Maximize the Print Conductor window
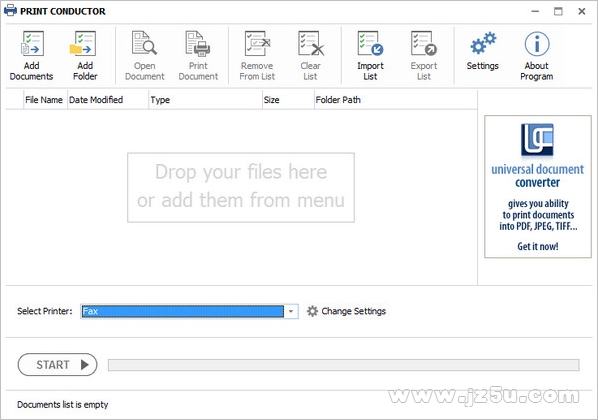 pyautogui.click(x=558, y=11)
